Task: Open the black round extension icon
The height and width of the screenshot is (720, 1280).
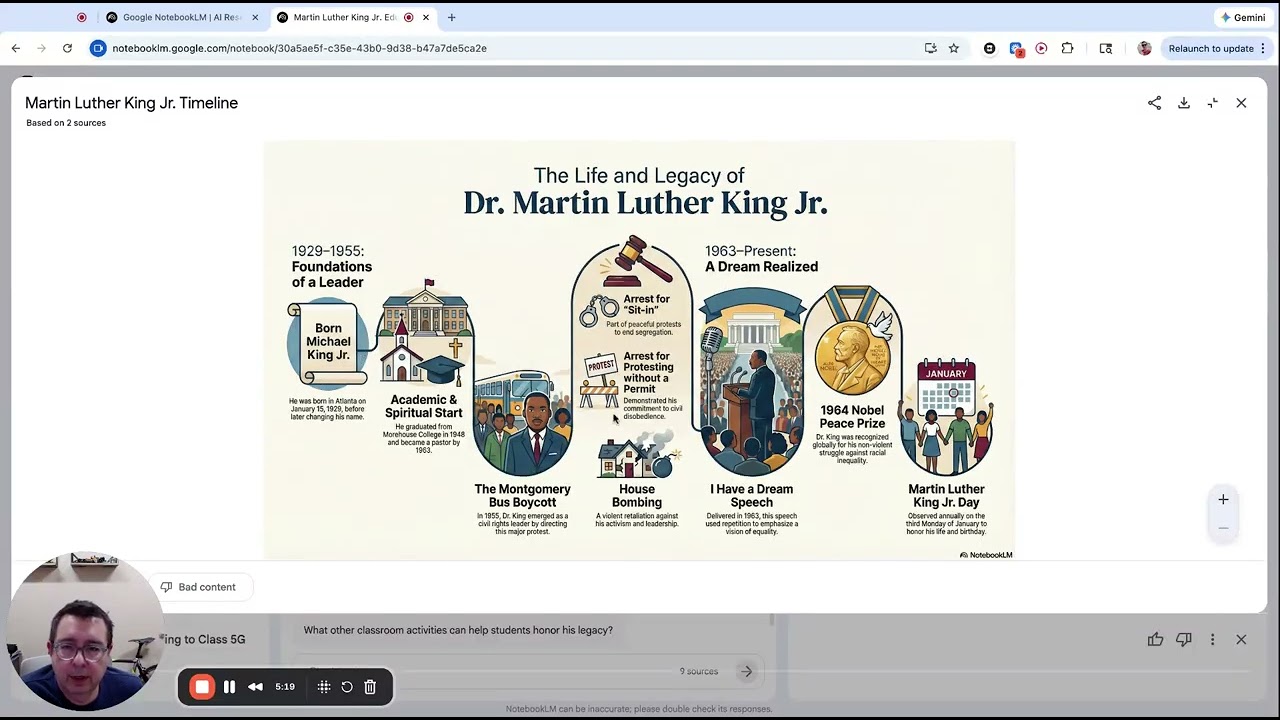Action: coord(990,48)
